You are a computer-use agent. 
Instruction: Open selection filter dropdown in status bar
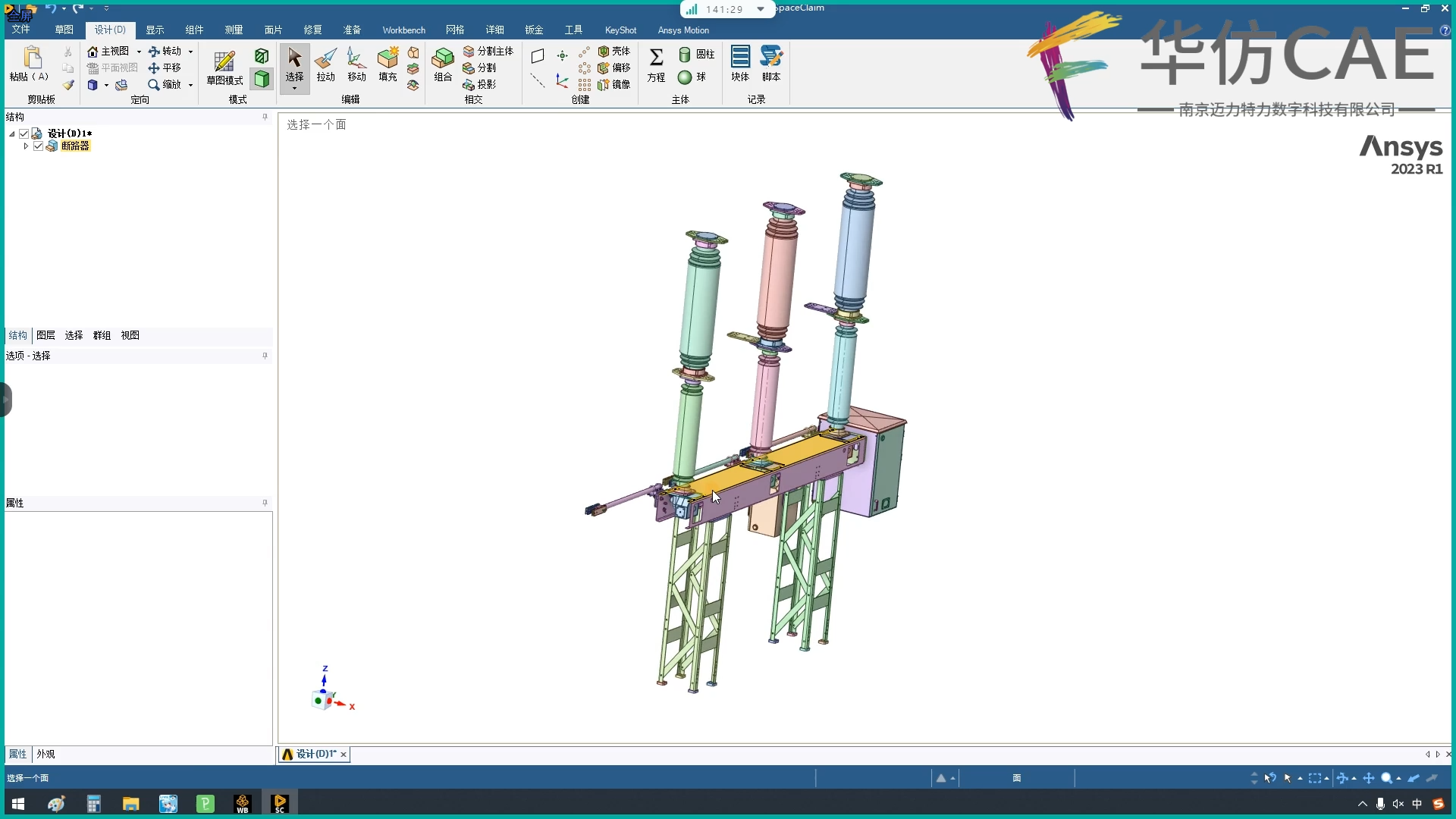coord(1300,778)
